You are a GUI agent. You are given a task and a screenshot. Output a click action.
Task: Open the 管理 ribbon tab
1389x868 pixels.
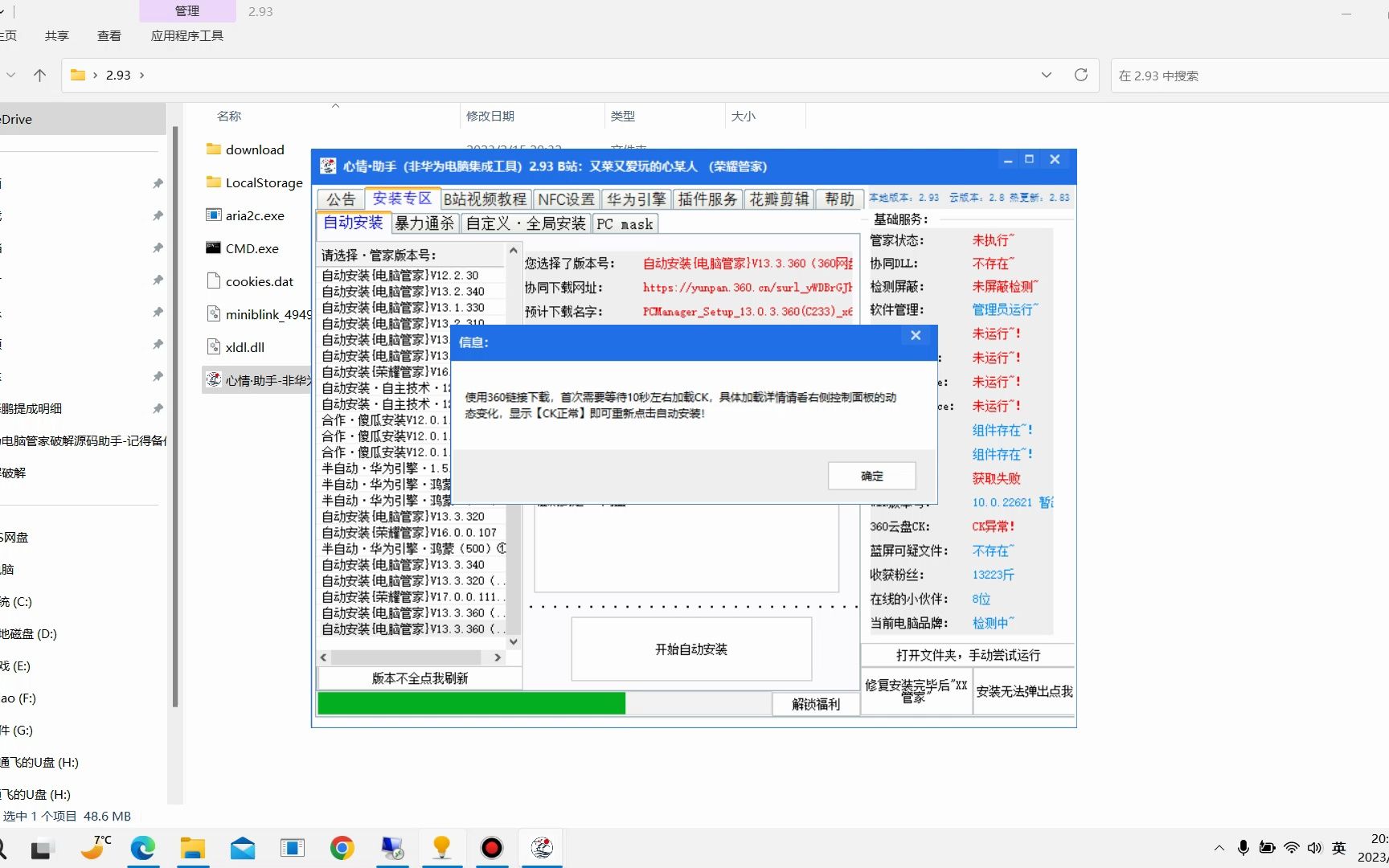point(187,11)
